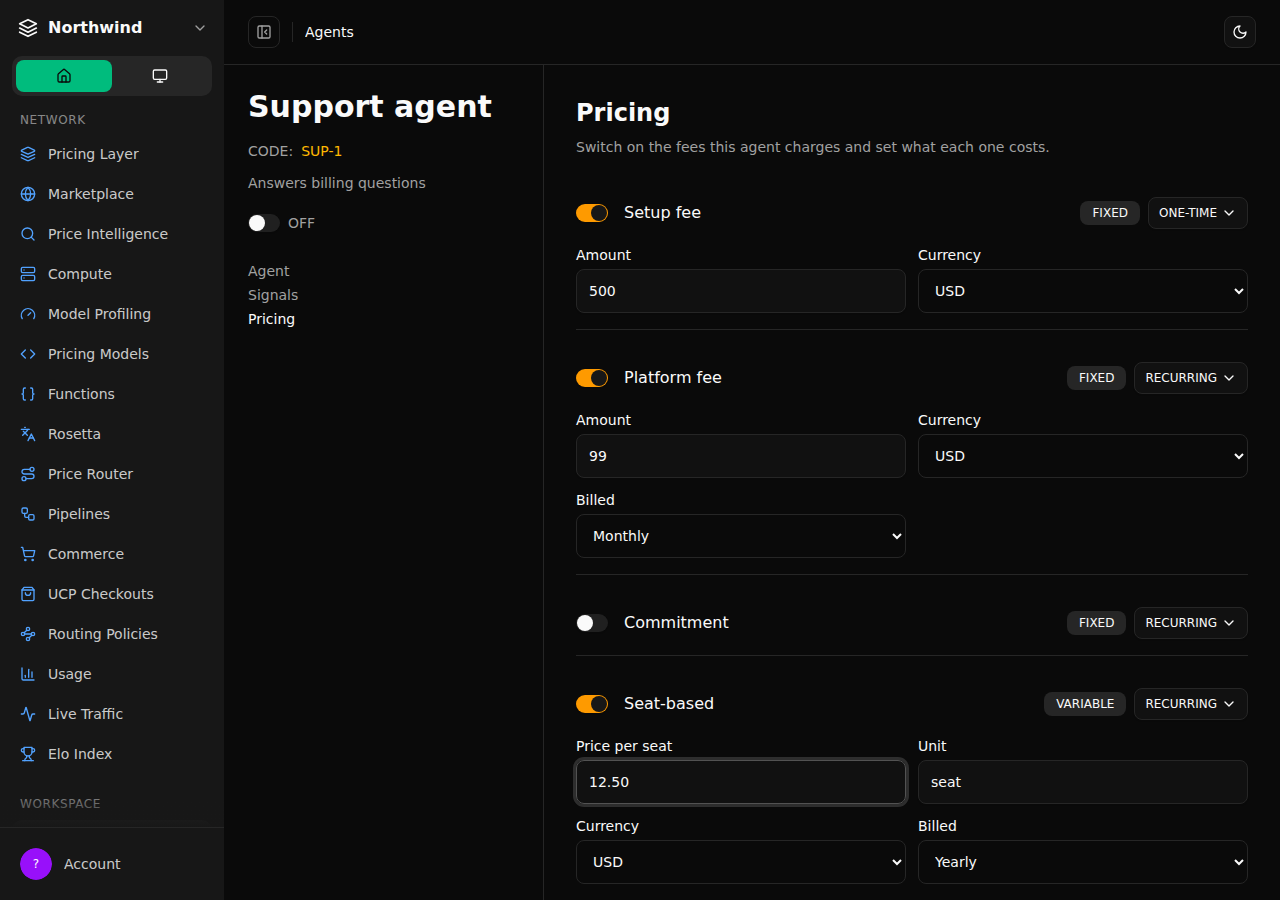Screen dimensions: 1280x900
Task: Turn on the Support agent OFF switch
Action: 264,223
